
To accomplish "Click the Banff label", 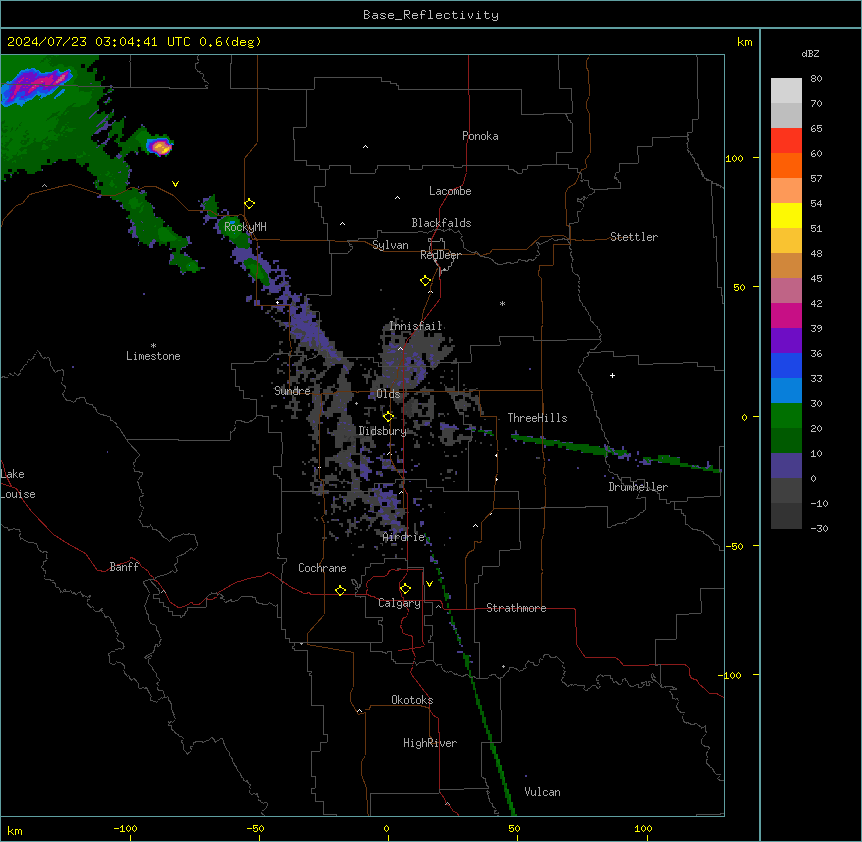I will [x=124, y=567].
